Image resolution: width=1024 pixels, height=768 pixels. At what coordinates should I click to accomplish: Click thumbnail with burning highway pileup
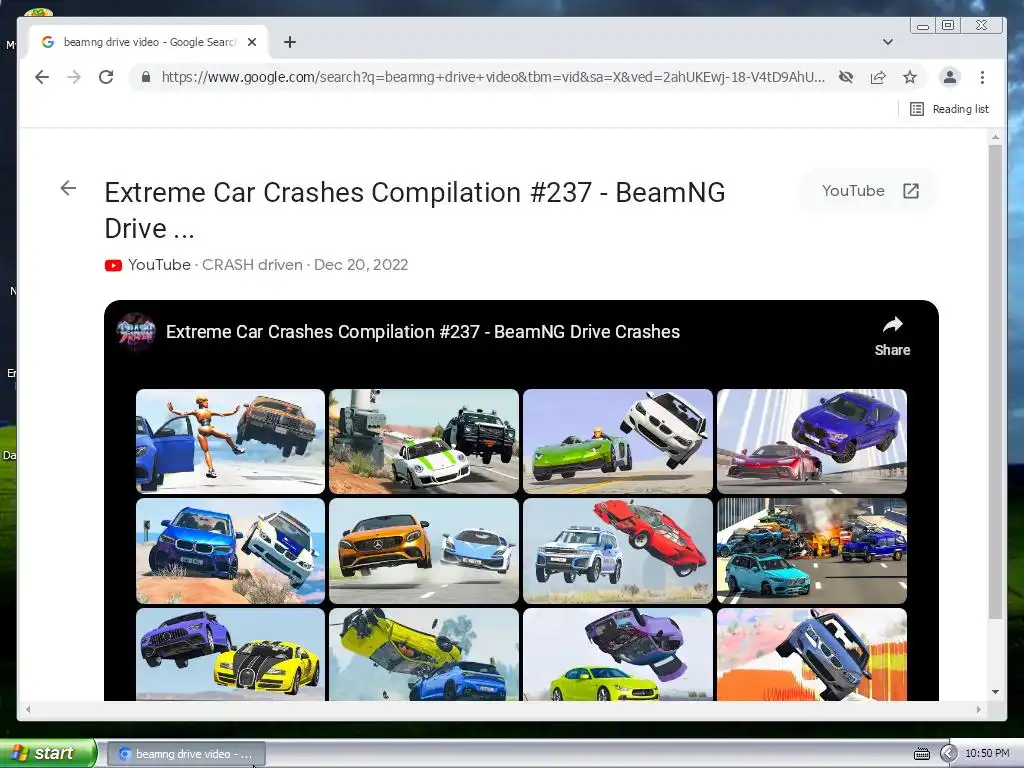pyautogui.click(x=812, y=551)
